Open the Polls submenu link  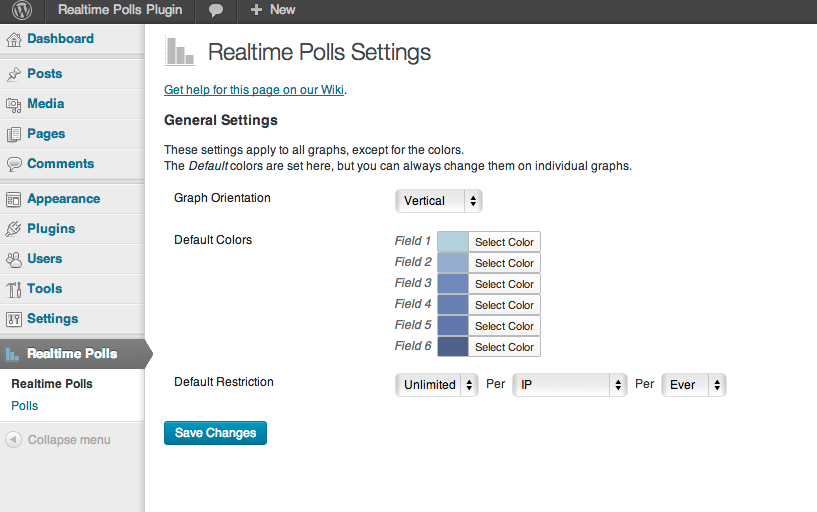click(x=24, y=406)
